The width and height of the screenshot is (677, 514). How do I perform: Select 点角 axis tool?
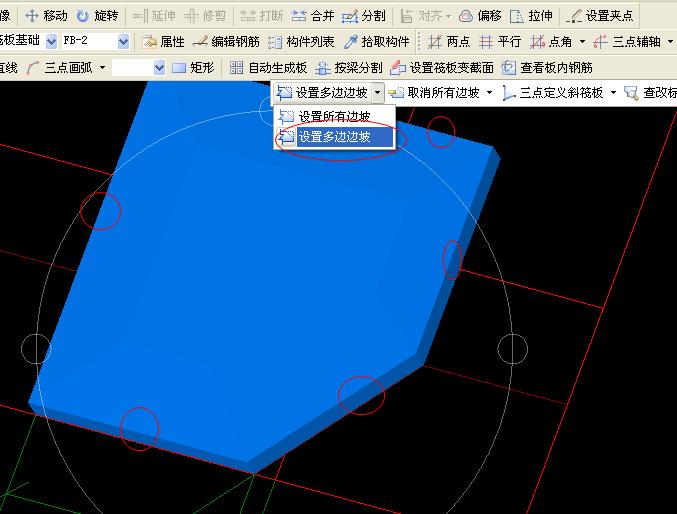click(551, 41)
